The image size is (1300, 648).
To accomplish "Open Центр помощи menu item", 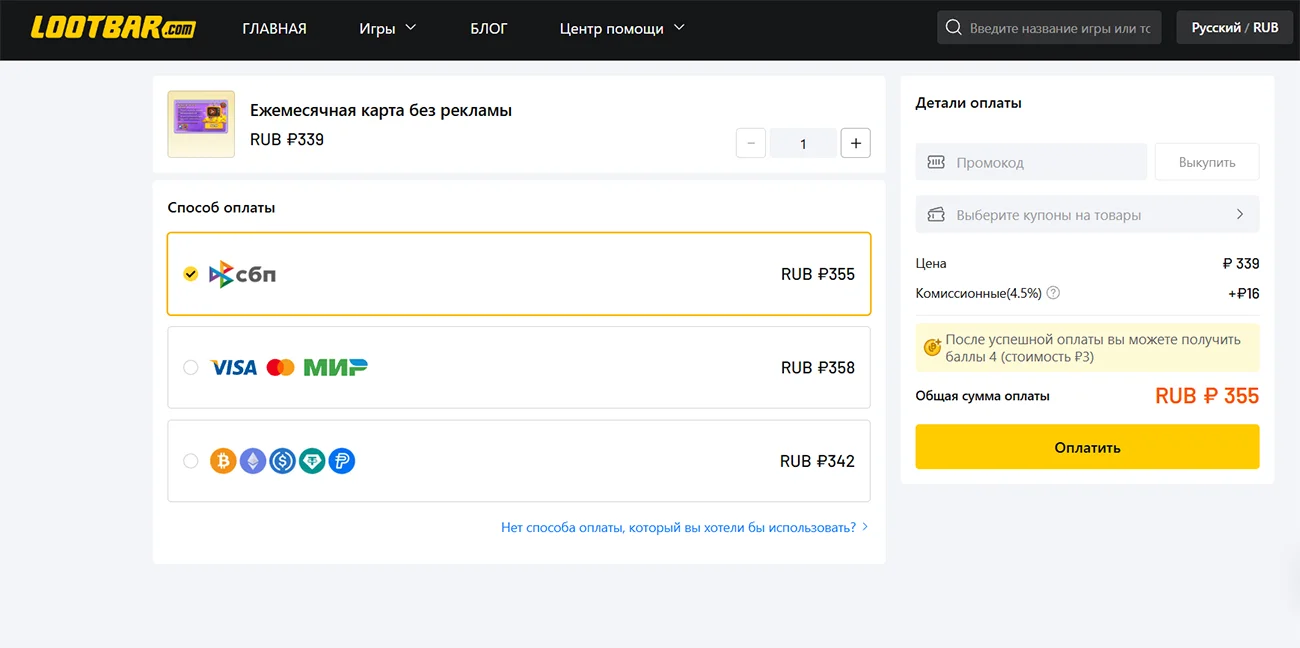I will (612, 28).
